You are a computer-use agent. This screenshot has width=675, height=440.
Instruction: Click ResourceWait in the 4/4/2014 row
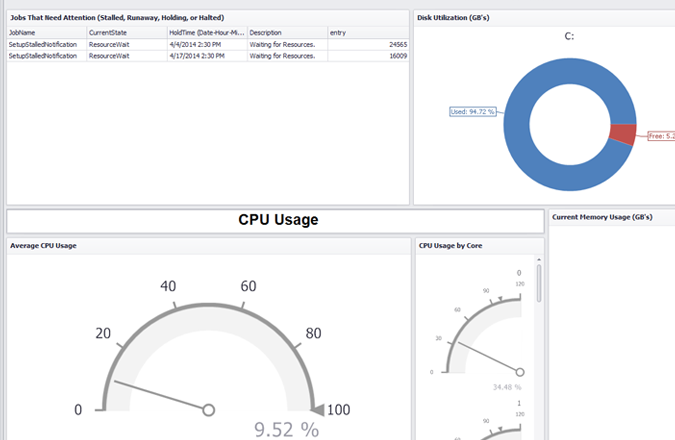tap(109, 44)
